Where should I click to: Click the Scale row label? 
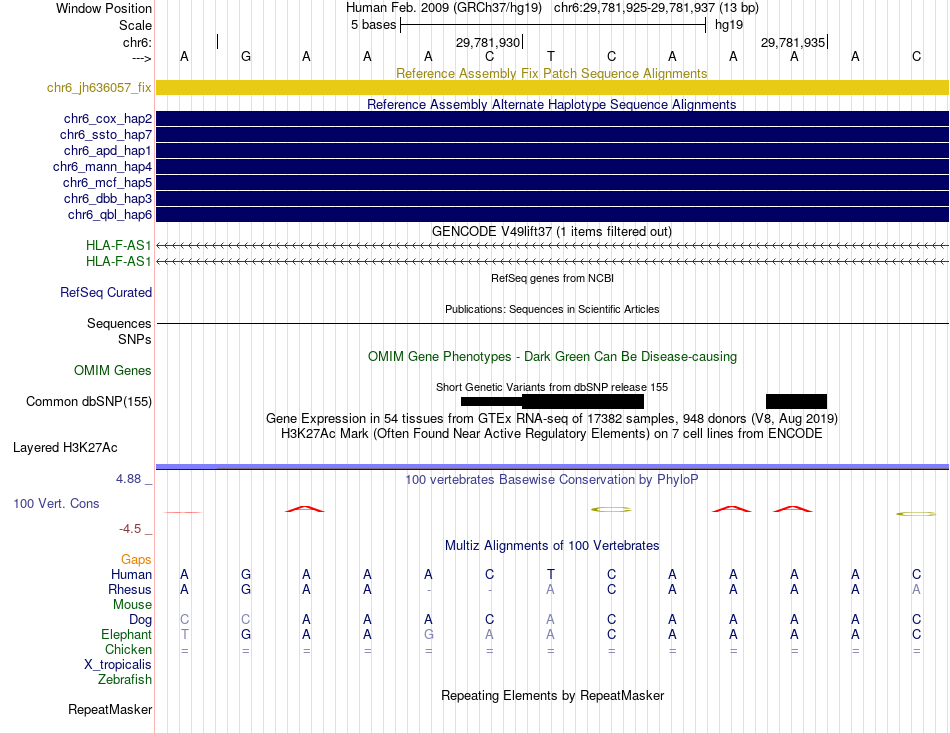tap(135, 25)
